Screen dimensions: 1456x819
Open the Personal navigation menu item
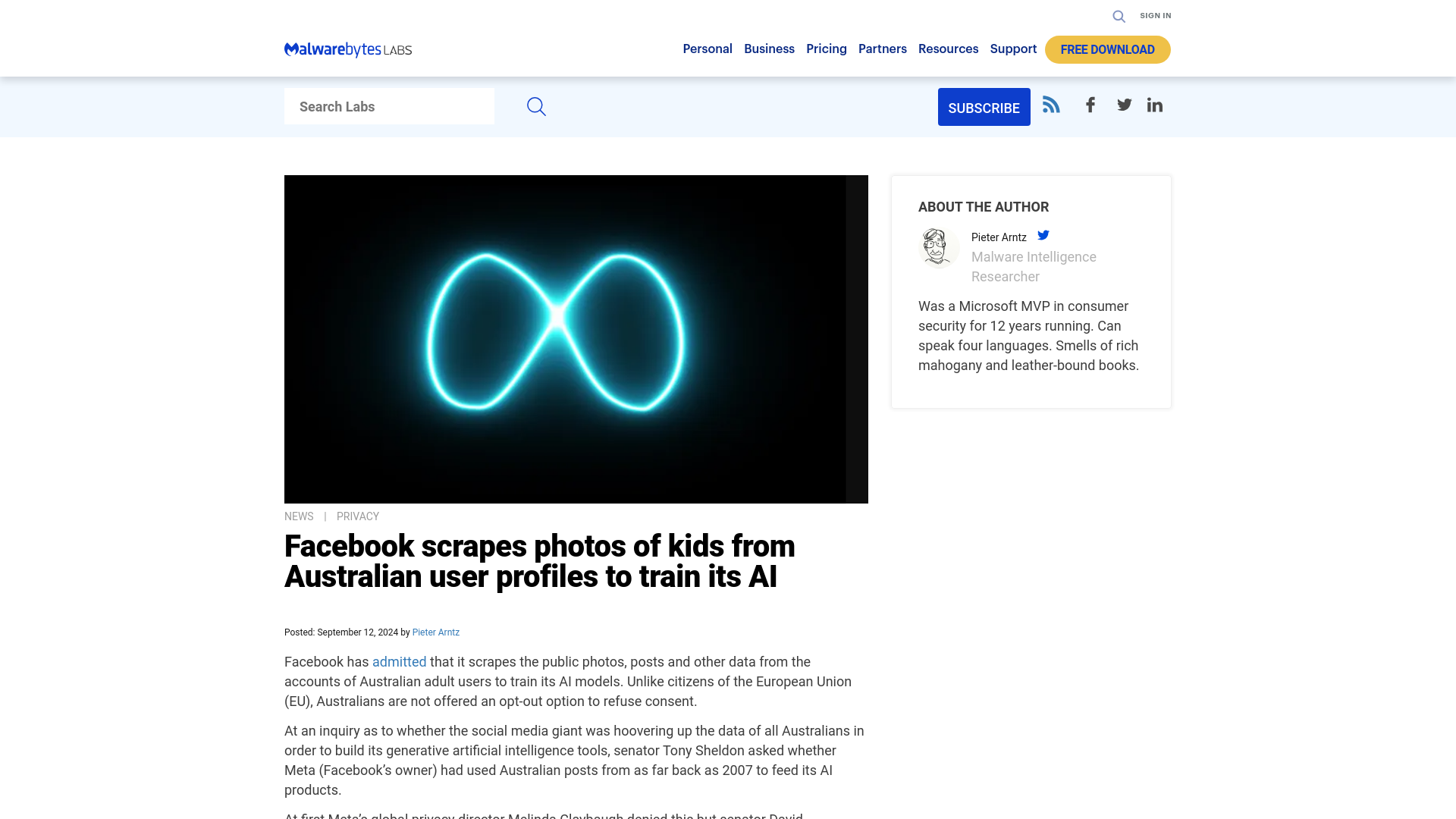(708, 49)
